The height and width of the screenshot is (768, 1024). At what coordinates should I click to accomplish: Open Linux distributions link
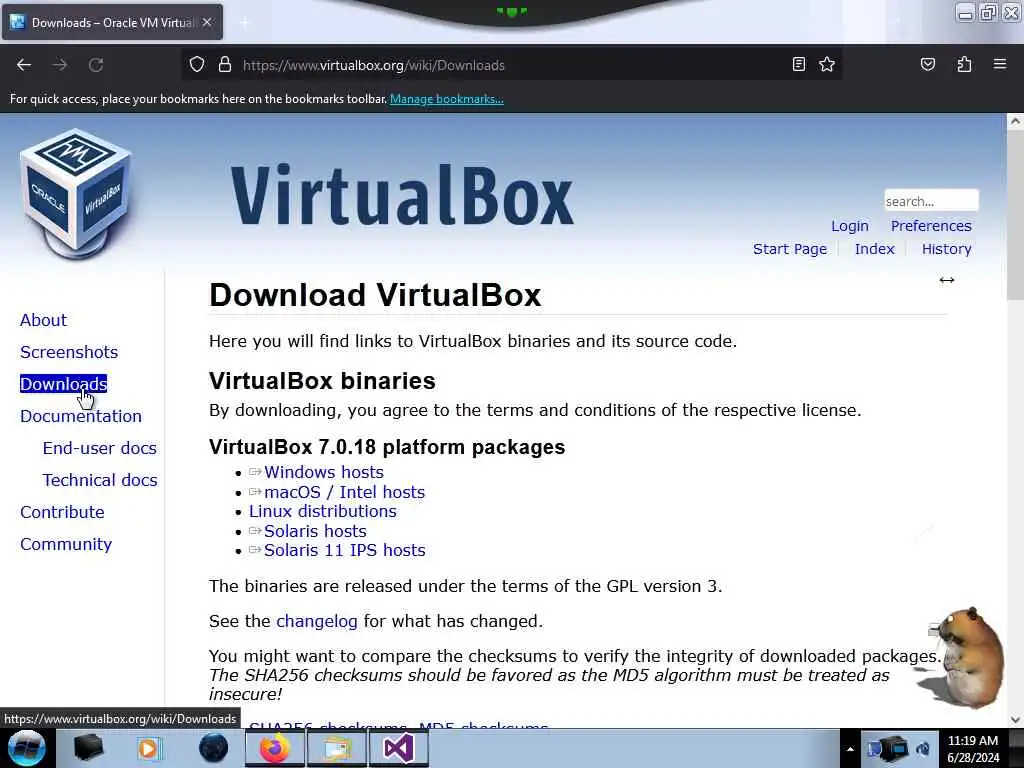tap(323, 511)
